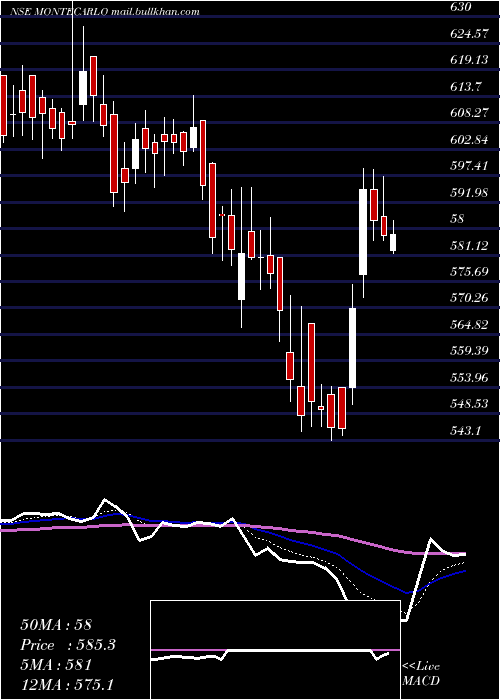Click the mail.bullkhan.com watermark text

(155, 12)
